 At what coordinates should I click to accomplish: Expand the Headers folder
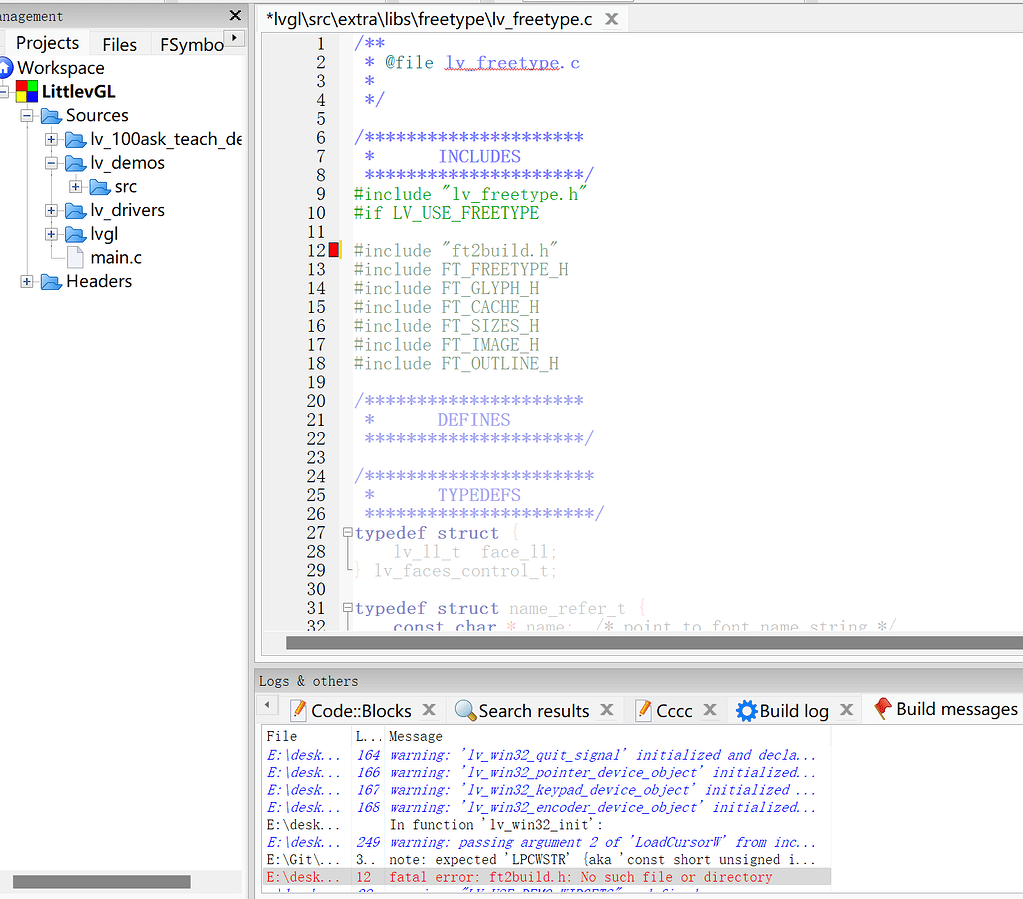click(27, 282)
